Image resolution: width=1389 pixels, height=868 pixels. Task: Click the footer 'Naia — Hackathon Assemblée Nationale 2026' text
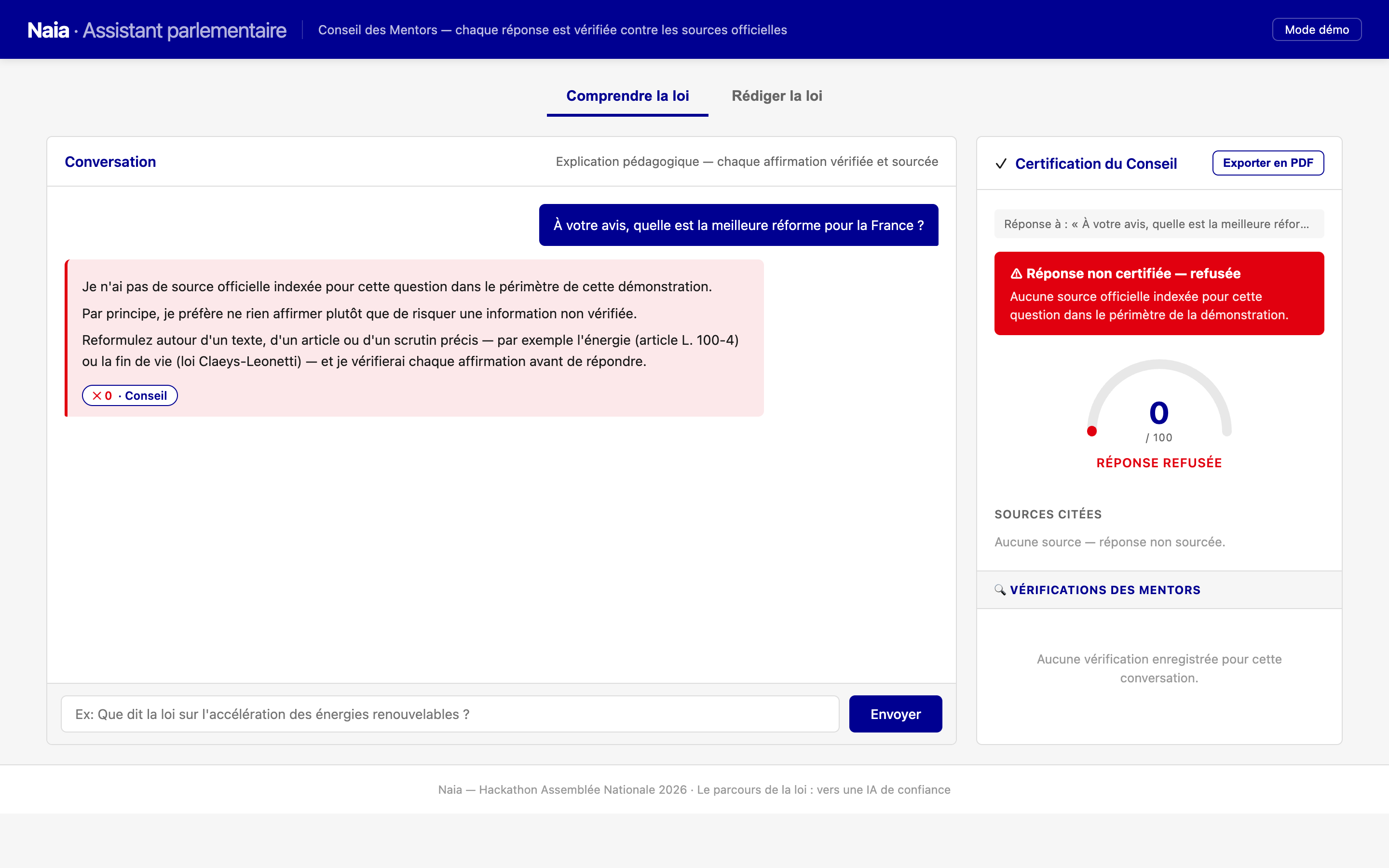pyautogui.click(x=694, y=789)
